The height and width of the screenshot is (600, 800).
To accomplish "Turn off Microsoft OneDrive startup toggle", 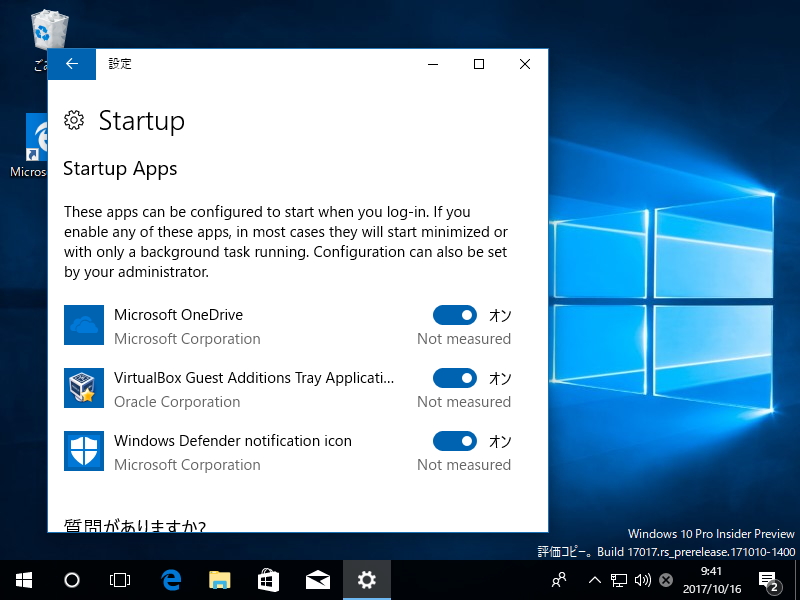I will tap(455, 315).
